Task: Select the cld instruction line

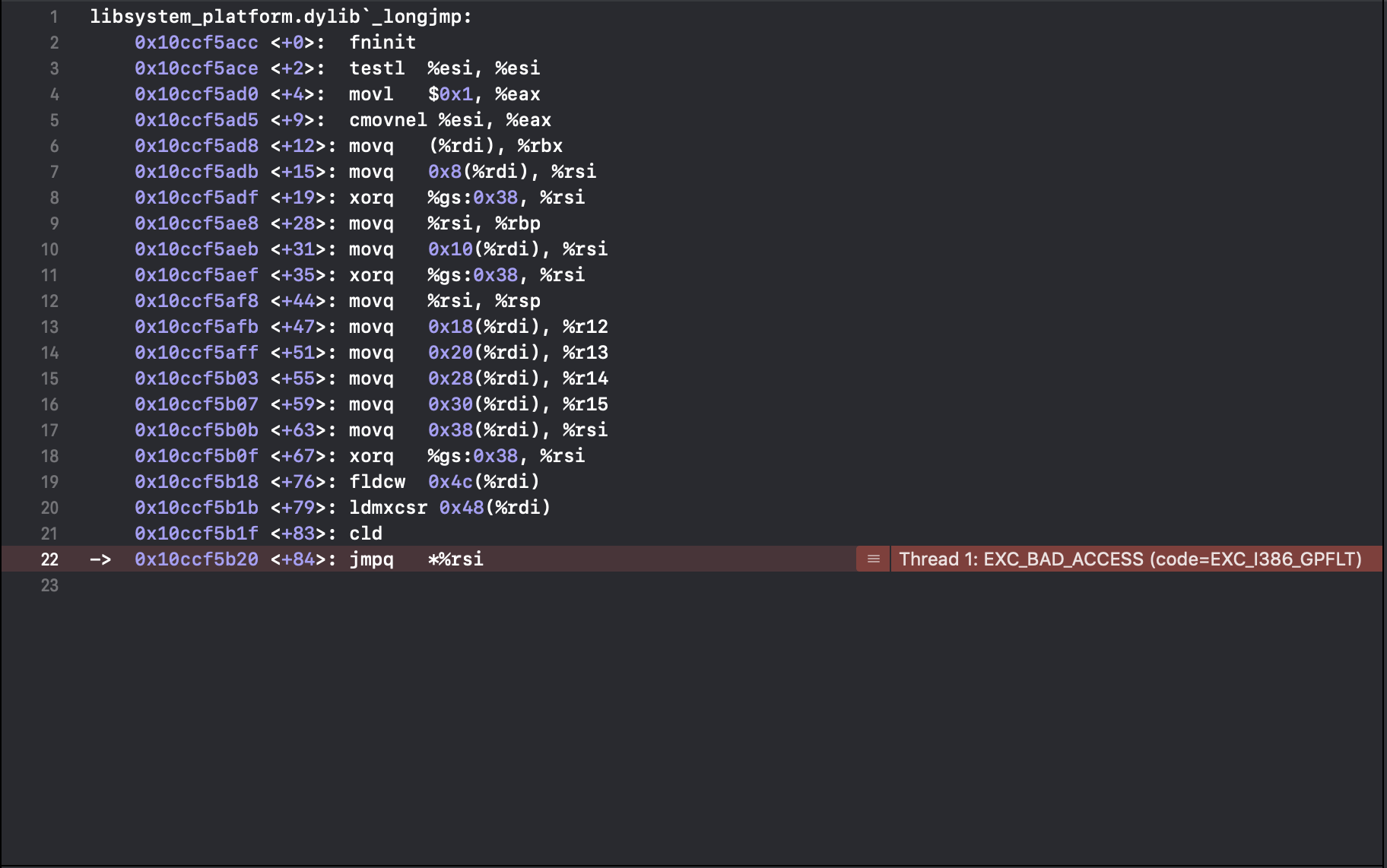Action: 367,534
